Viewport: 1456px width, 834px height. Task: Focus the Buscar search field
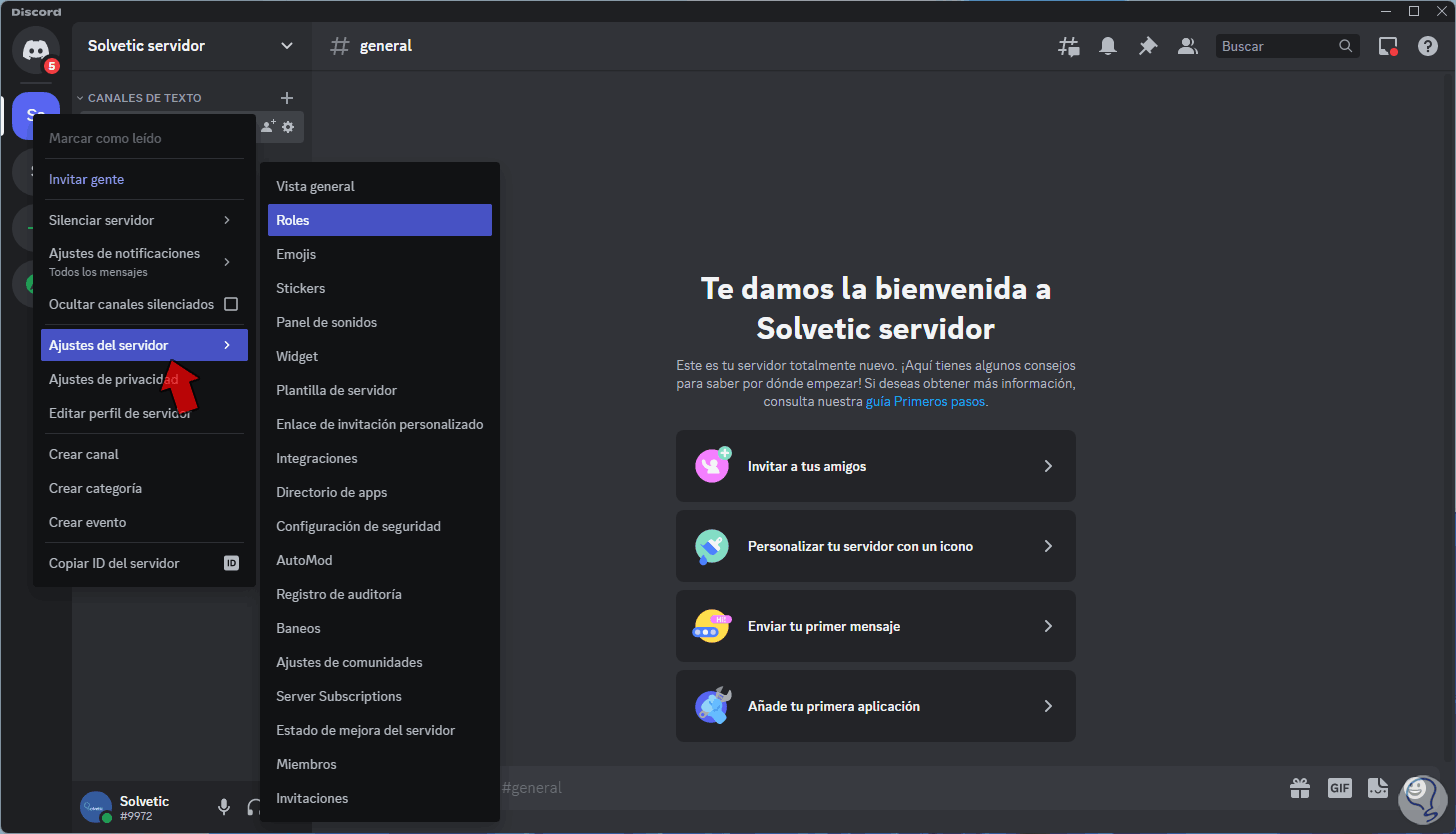pyautogui.click(x=1288, y=46)
